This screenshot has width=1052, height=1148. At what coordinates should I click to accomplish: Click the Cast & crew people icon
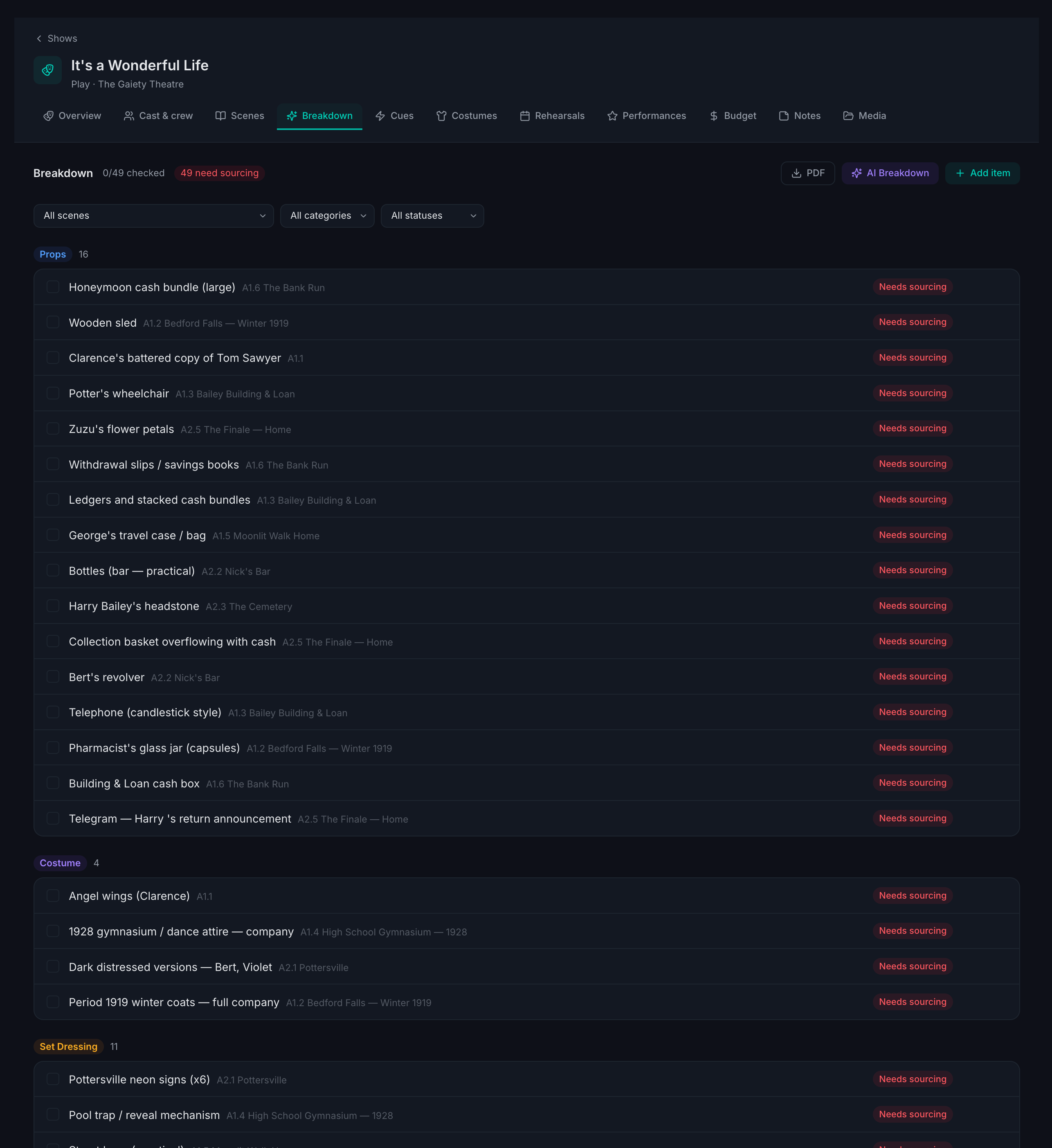(x=129, y=116)
